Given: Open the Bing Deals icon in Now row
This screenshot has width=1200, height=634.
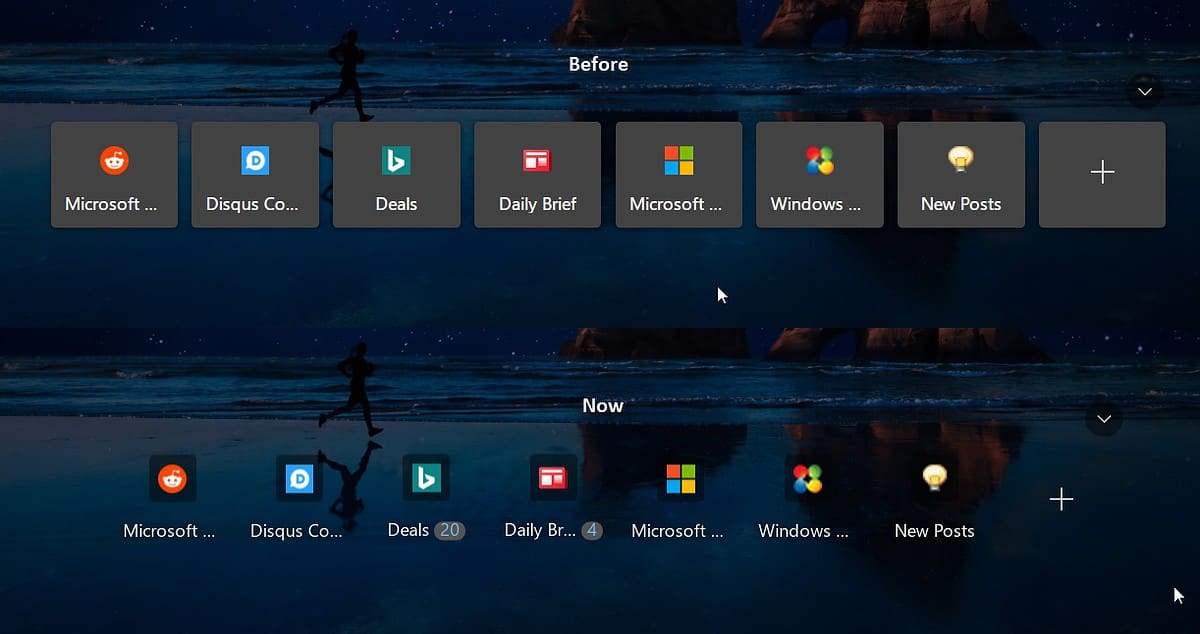Looking at the screenshot, I should click(426, 478).
